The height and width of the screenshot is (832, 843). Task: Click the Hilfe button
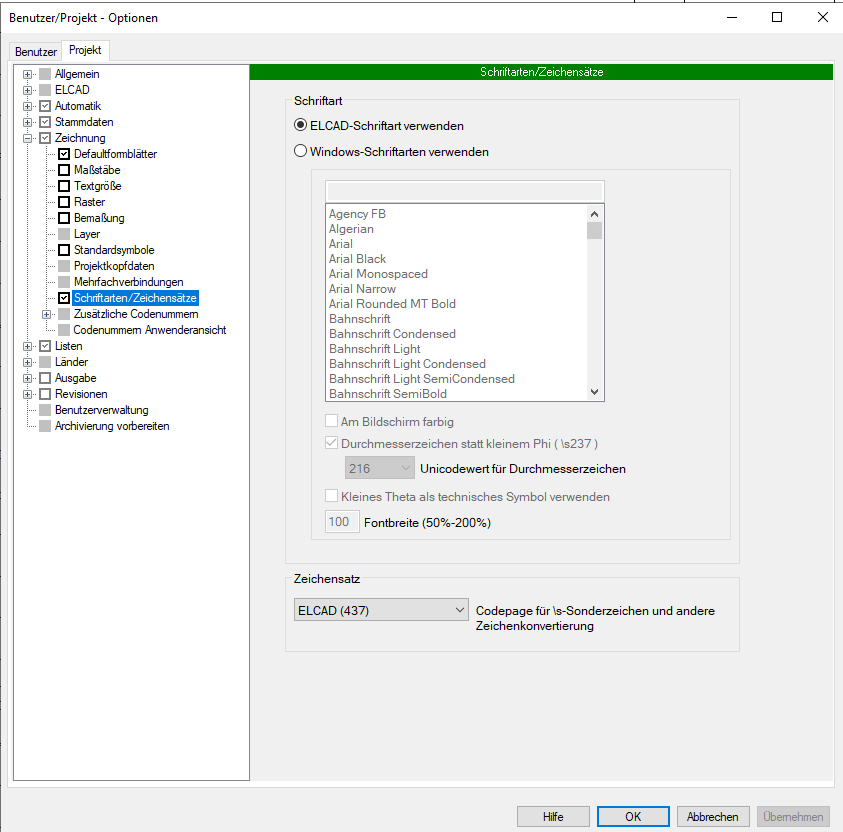553,817
